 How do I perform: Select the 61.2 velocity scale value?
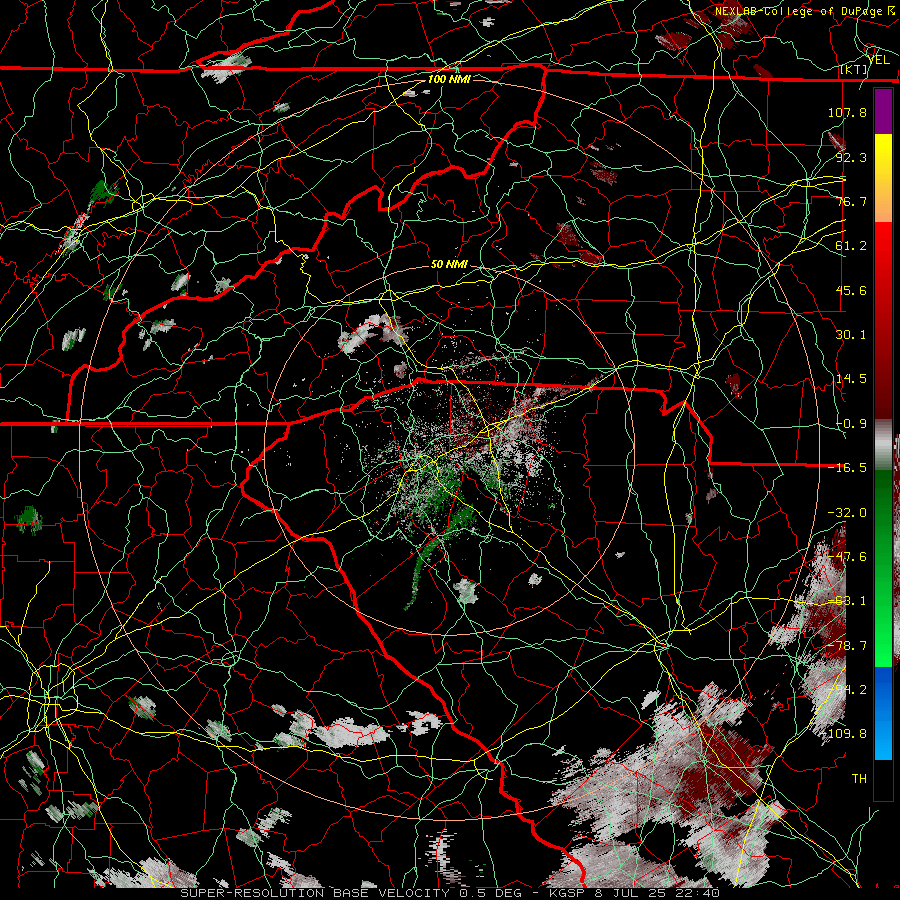[851, 246]
